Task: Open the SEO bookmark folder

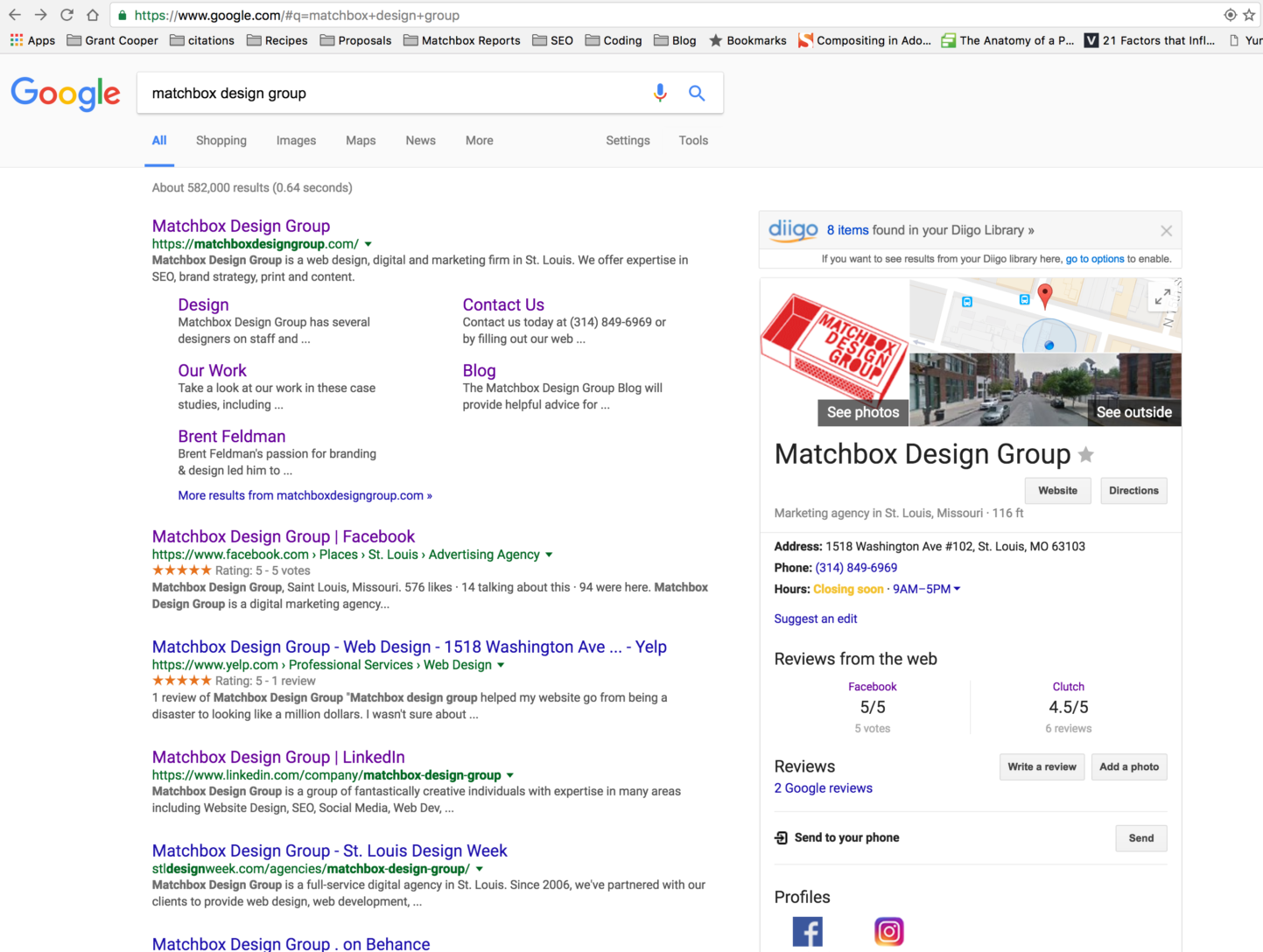Action: click(x=552, y=40)
